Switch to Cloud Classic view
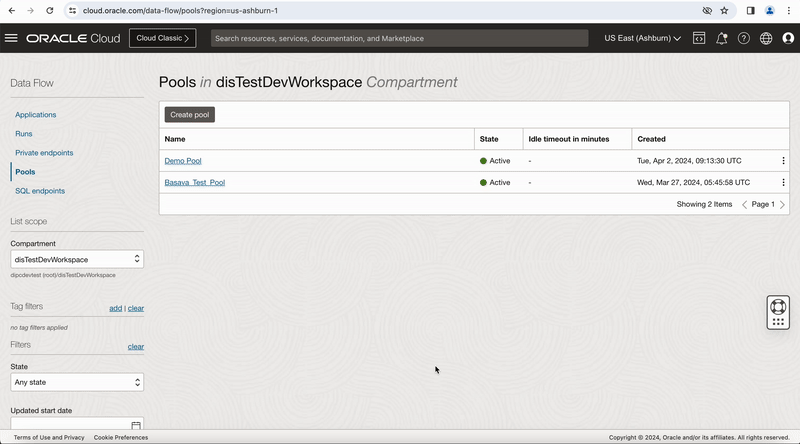Viewport: 800px width, 444px height. click(x=163, y=38)
